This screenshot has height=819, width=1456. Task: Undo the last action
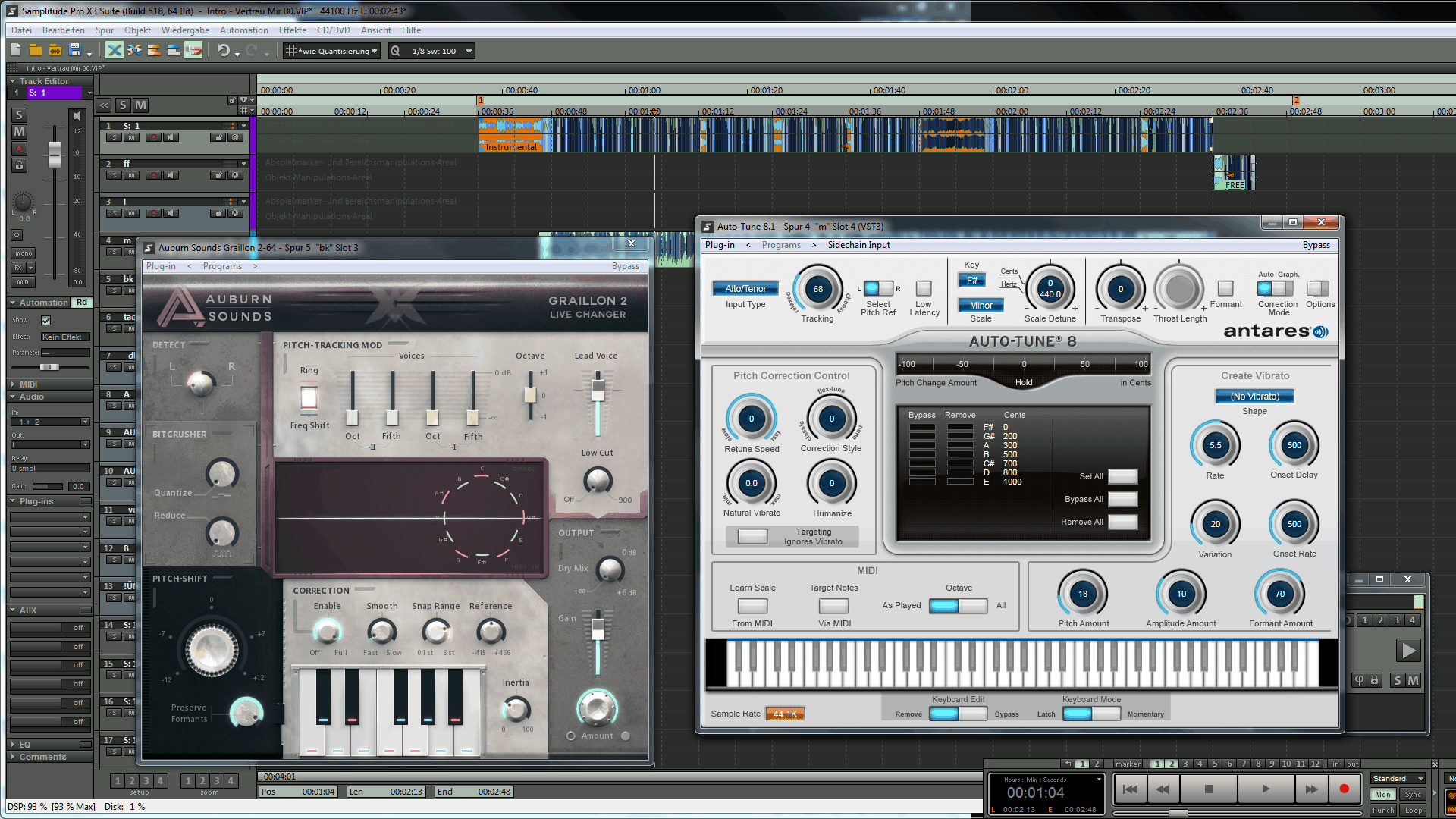pos(224,50)
